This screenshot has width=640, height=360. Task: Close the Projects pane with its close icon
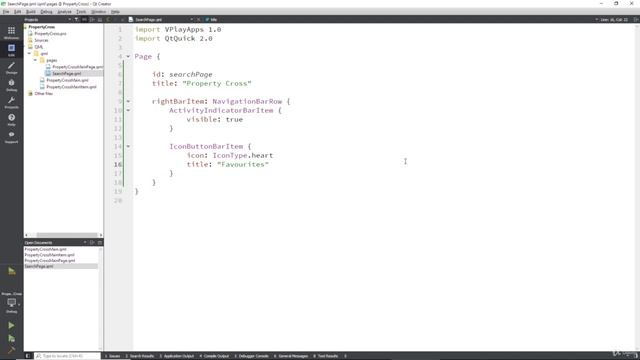point(100,19)
